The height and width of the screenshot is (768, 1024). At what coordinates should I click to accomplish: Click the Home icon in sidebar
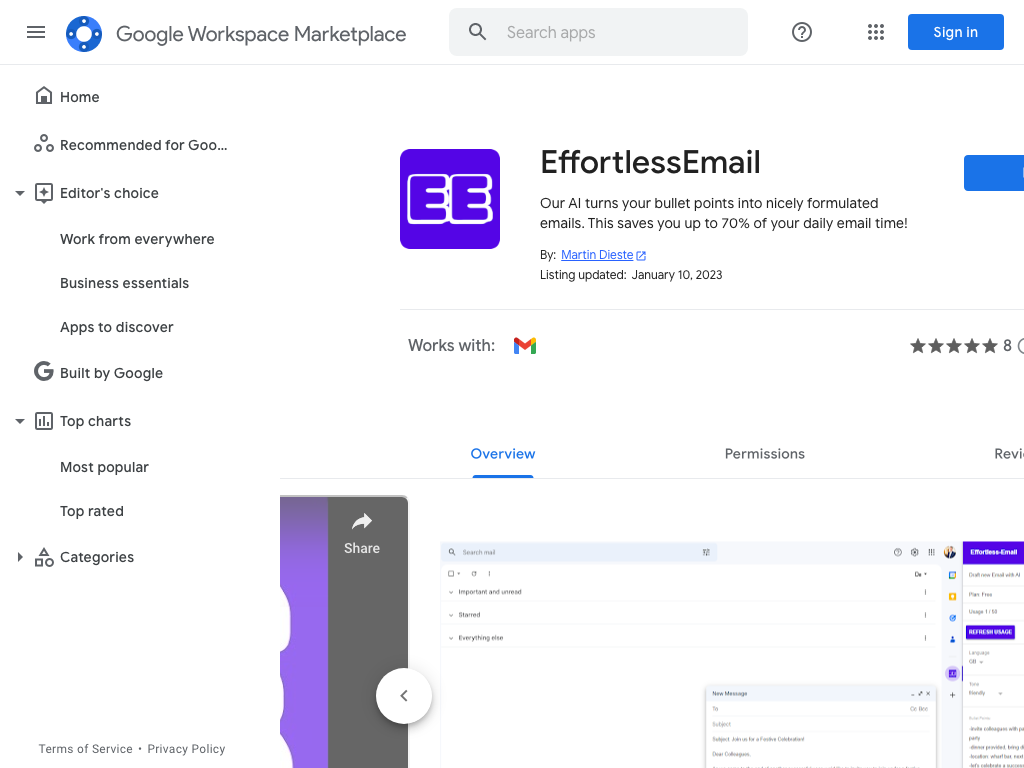[44, 96]
